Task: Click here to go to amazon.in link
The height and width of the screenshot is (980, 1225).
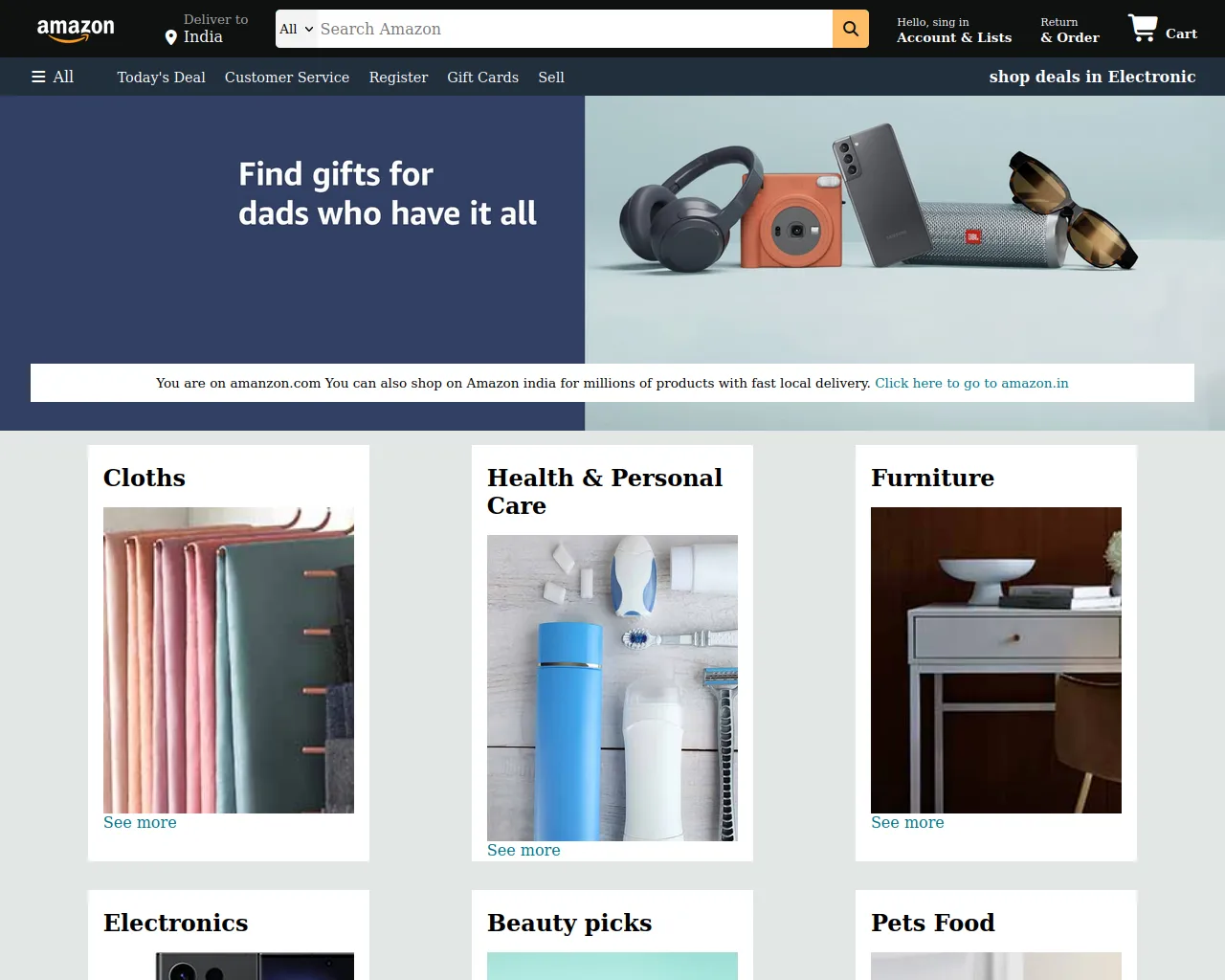Action: pyautogui.click(x=971, y=383)
